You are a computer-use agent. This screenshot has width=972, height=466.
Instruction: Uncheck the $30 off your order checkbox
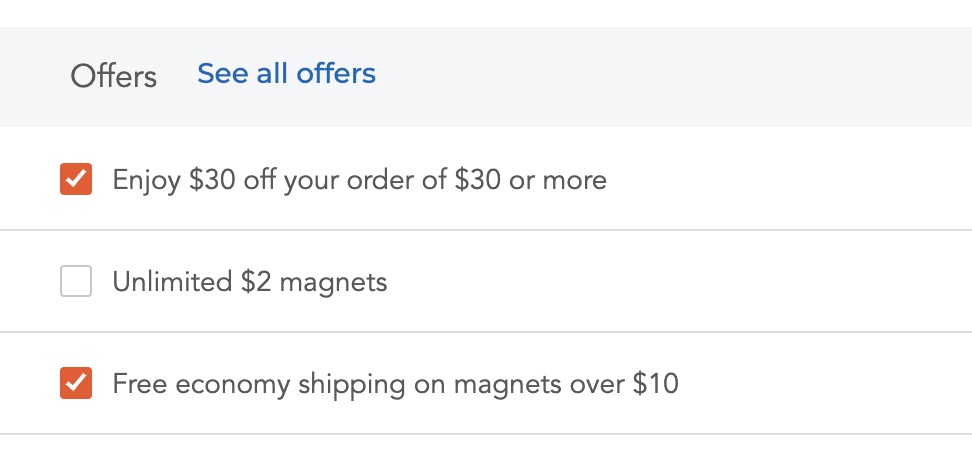(x=76, y=180)
